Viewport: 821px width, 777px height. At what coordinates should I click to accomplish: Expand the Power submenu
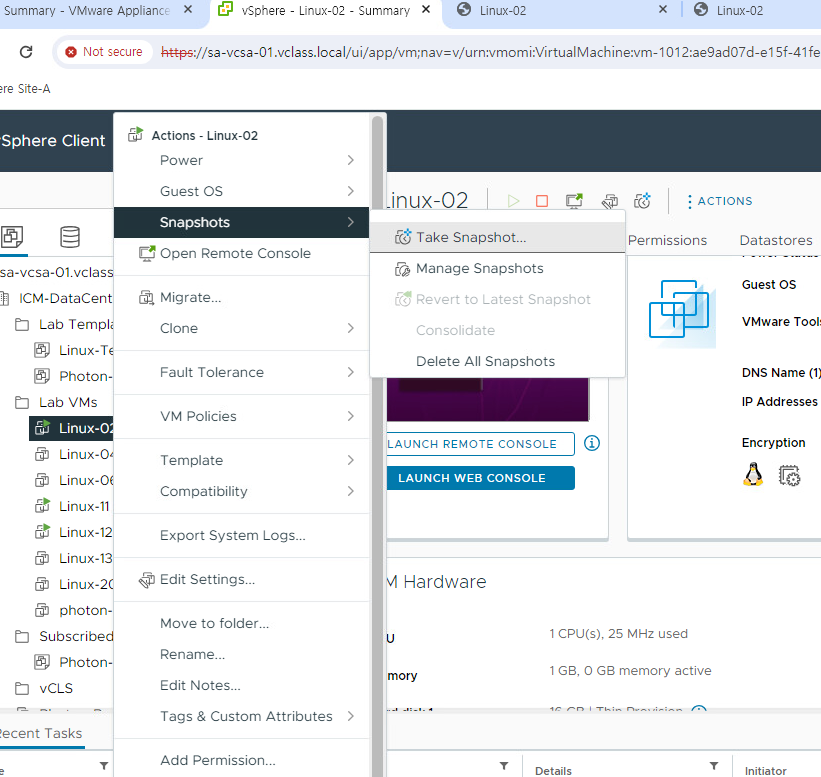(x=241, y=160)
